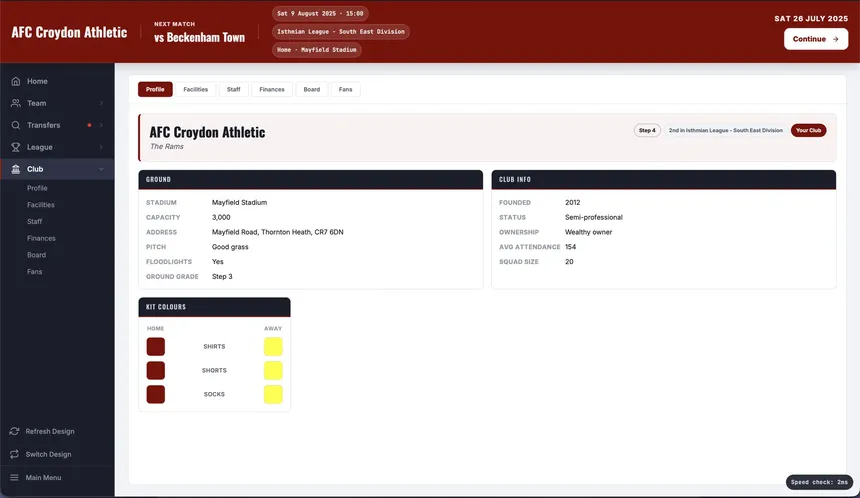860x498 pixels.
Task: Click the Club building icon
Action: tap(15, 169)
